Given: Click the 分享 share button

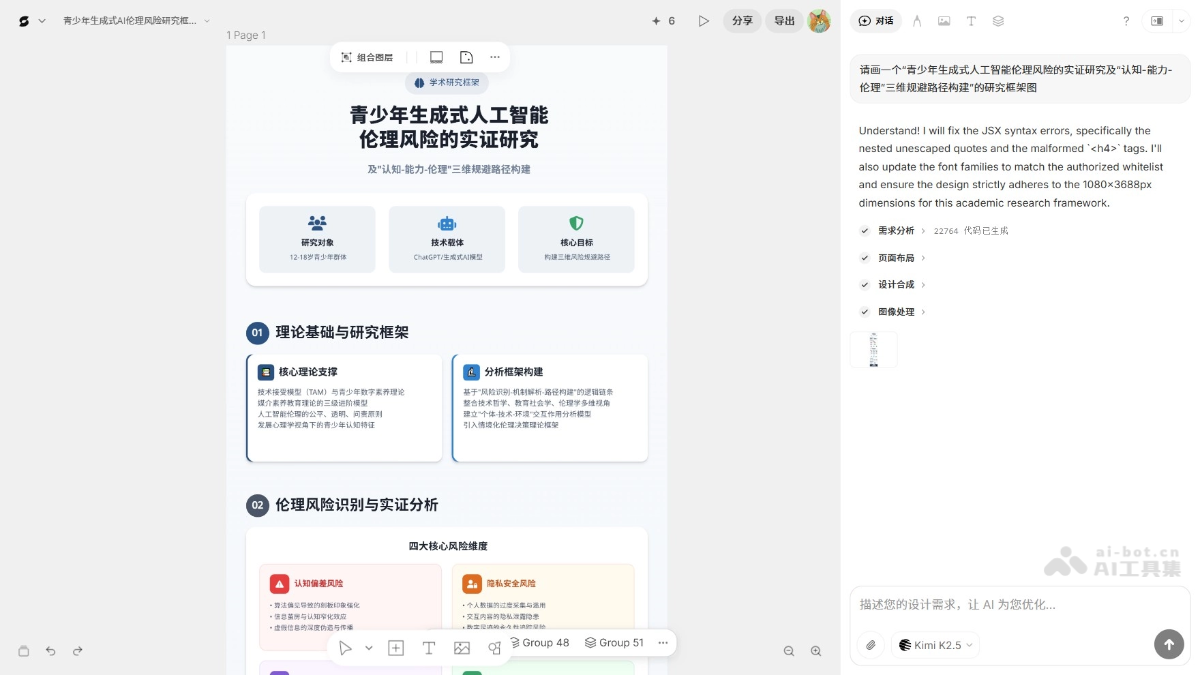Looking at the screenshot, I should [742, 20].
